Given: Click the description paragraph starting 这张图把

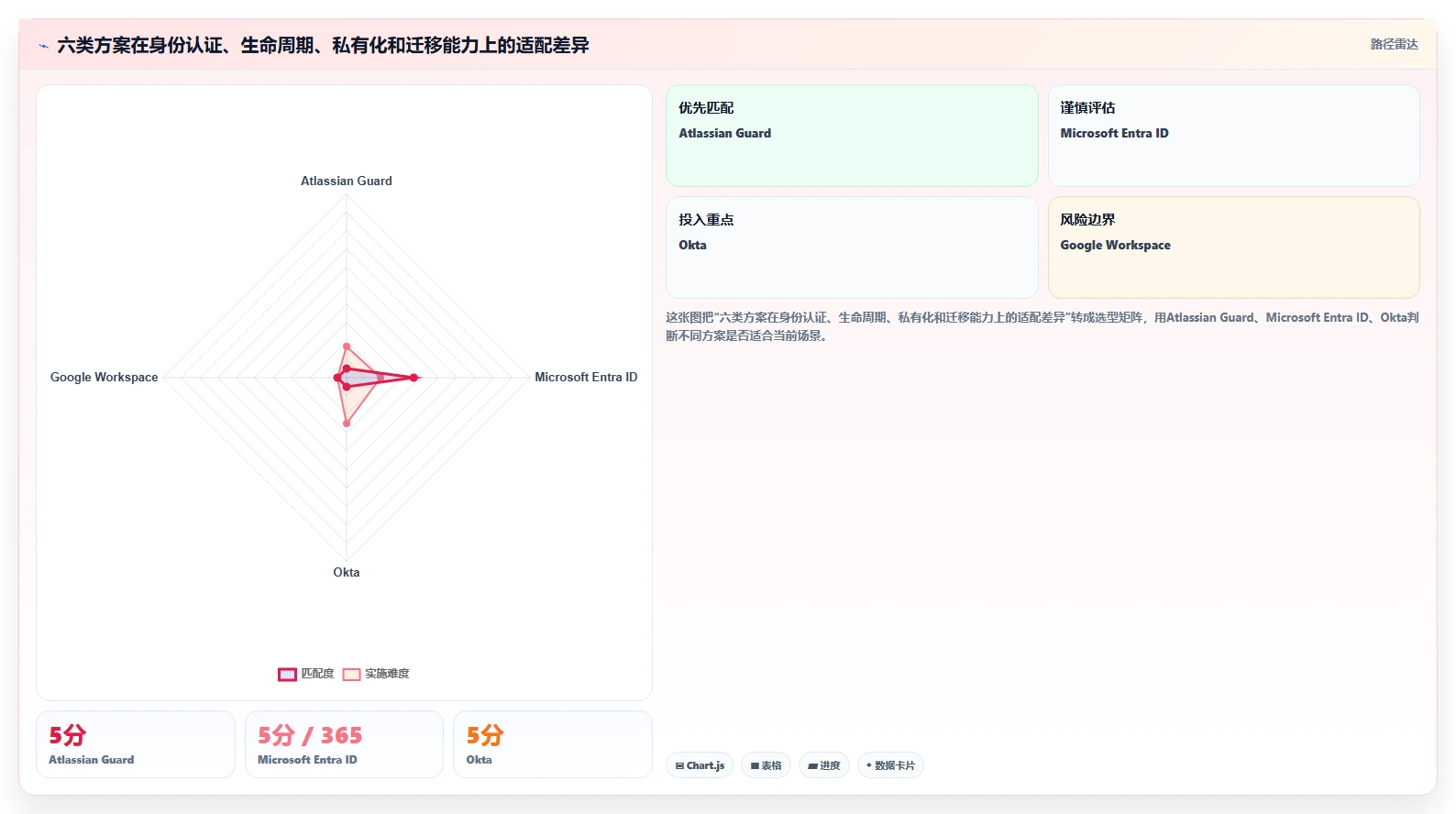Looking at the screenshot, I should [x=1042, y=326].
